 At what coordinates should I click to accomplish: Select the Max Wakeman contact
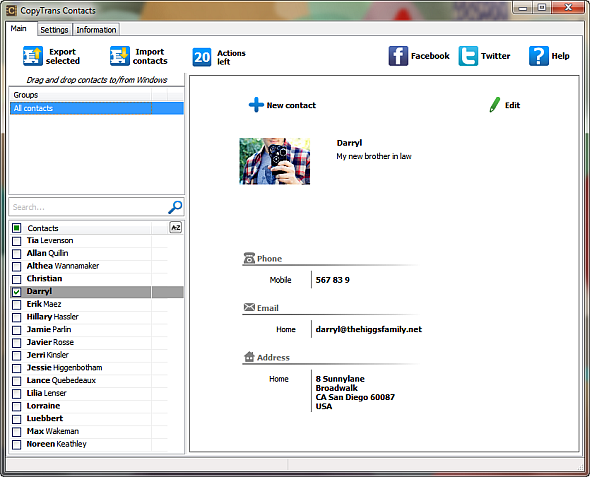[x=53, y=431]
